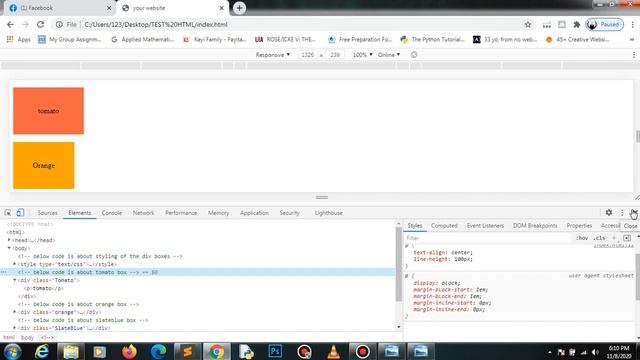The image size is (640, 360).
Task: Open the Computed sidebar tab
Action: 444,226
